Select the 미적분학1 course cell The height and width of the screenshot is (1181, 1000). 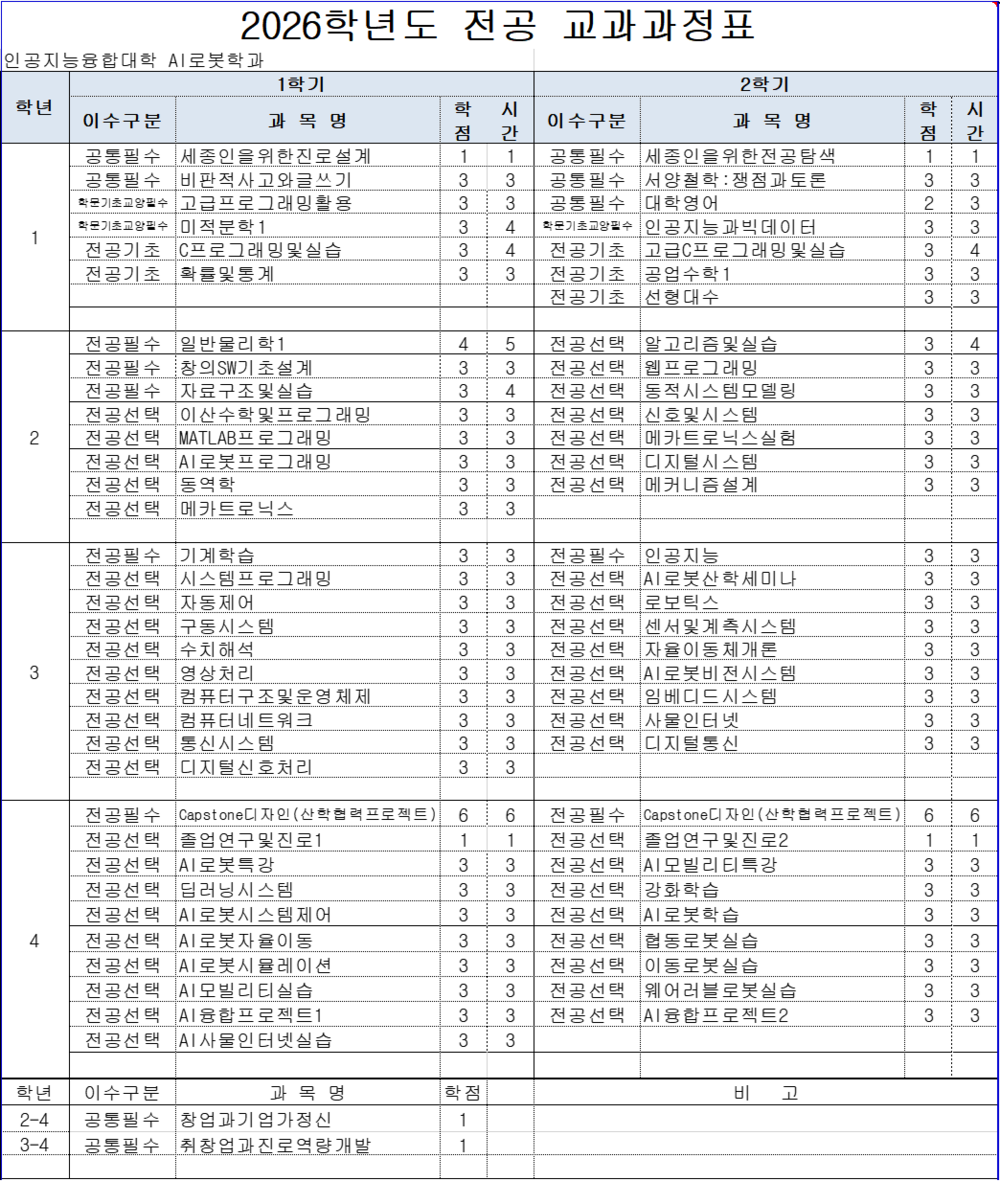click(307, 226)
